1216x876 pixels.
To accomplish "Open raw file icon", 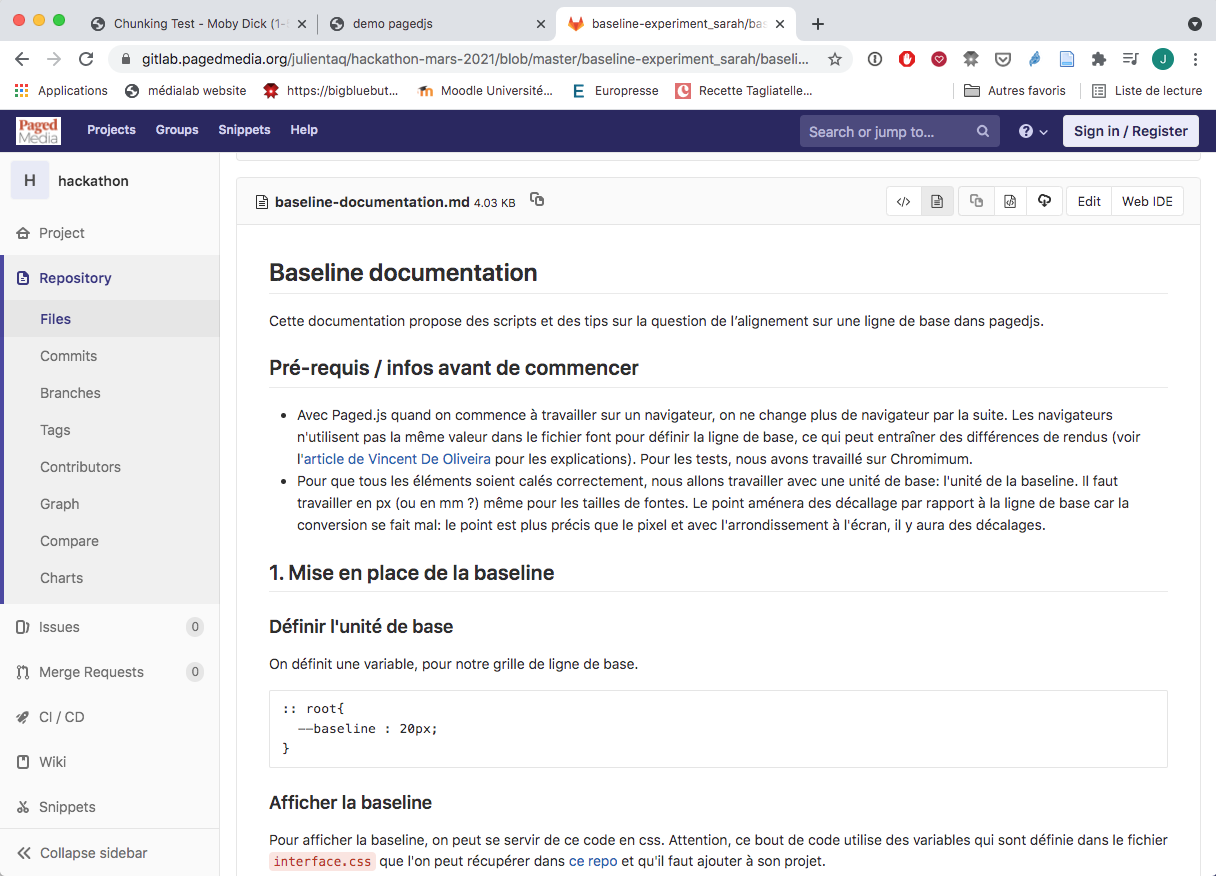I will (1010, 202).
